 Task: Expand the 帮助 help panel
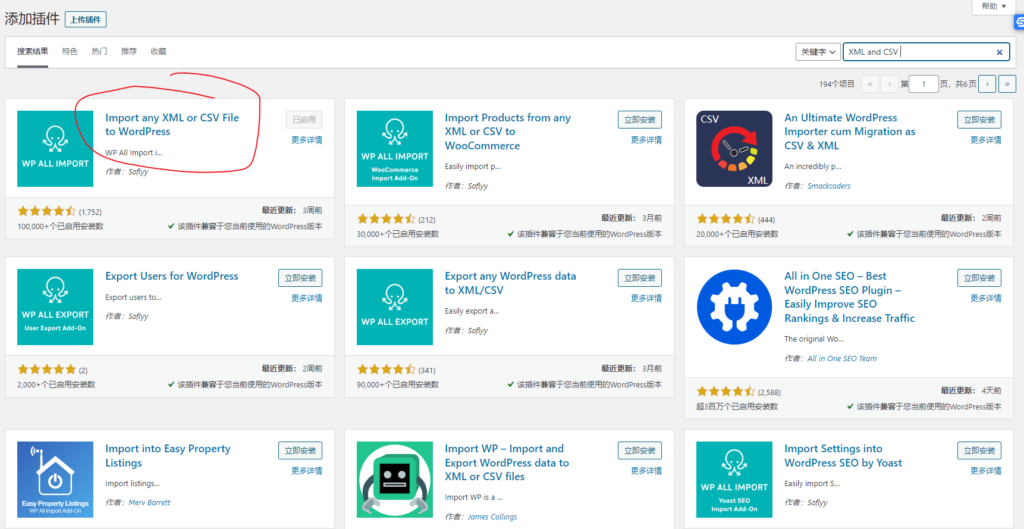[994, 6]
